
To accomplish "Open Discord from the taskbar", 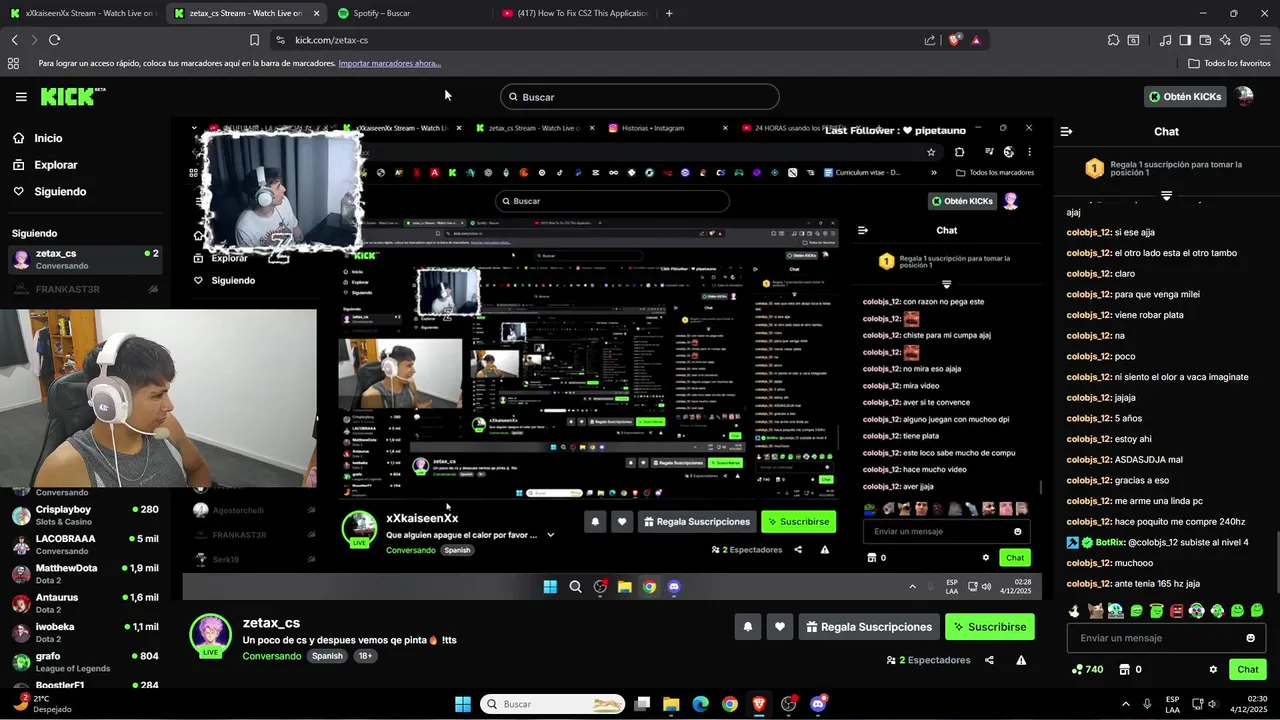I will coord(818,704).
